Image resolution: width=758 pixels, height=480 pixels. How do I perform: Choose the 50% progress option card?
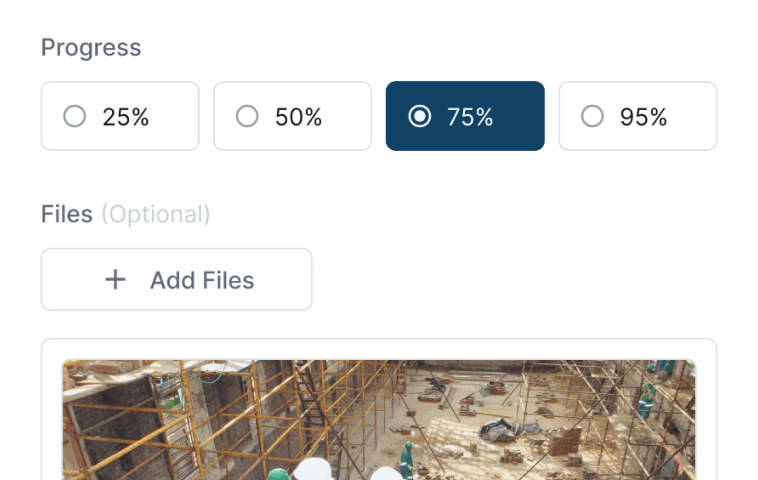click(292, 116)
